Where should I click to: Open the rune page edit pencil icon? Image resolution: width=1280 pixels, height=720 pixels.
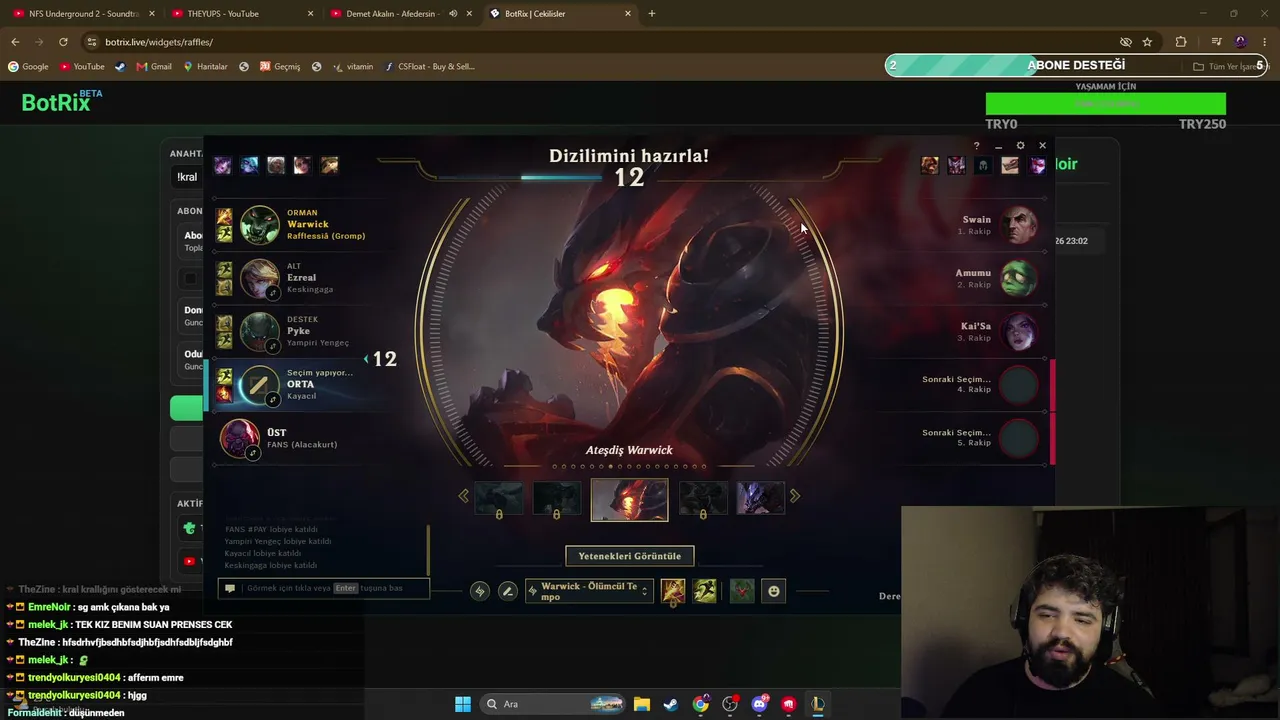507,591
